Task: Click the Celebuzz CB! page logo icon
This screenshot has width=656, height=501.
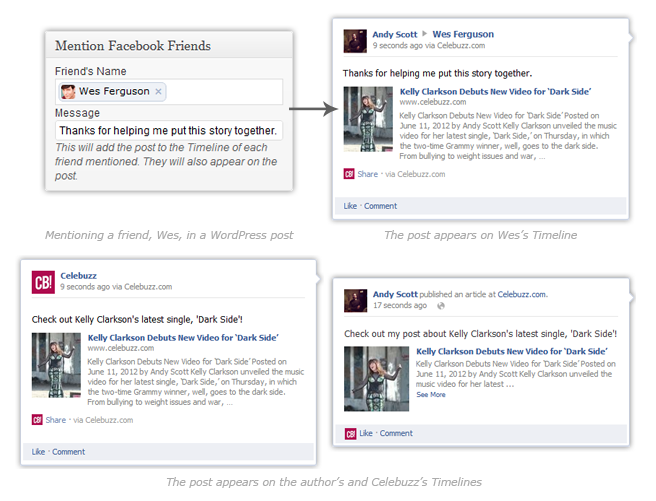Action: (x=43, y=281)
